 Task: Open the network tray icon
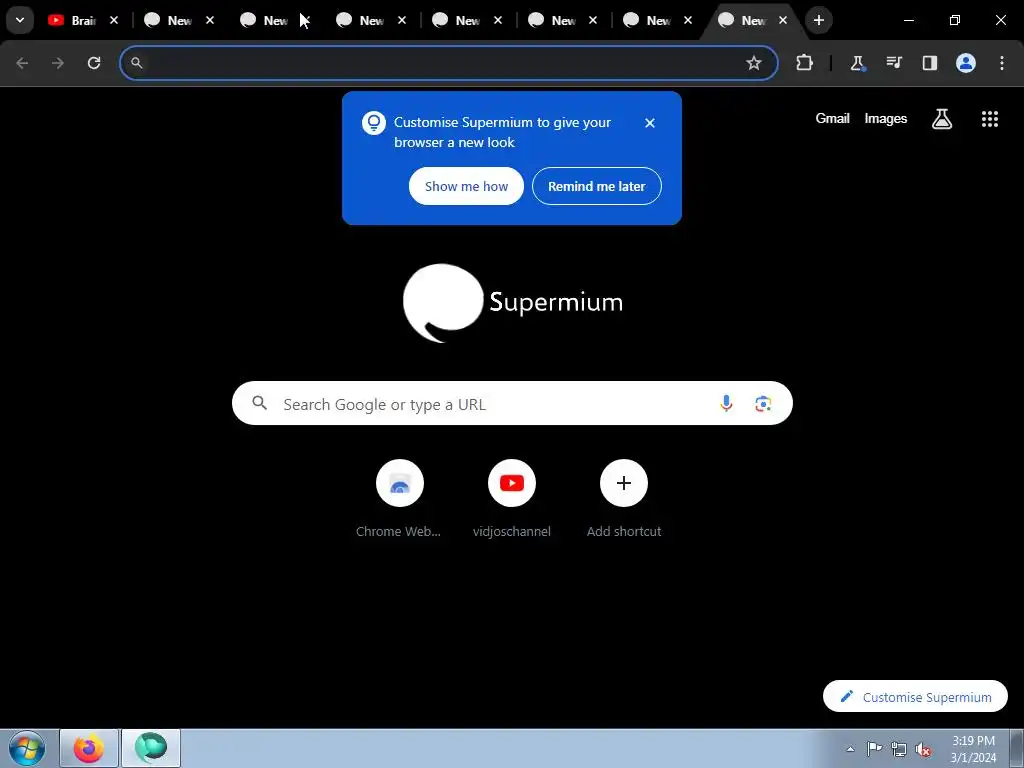(x=899, y=749)
